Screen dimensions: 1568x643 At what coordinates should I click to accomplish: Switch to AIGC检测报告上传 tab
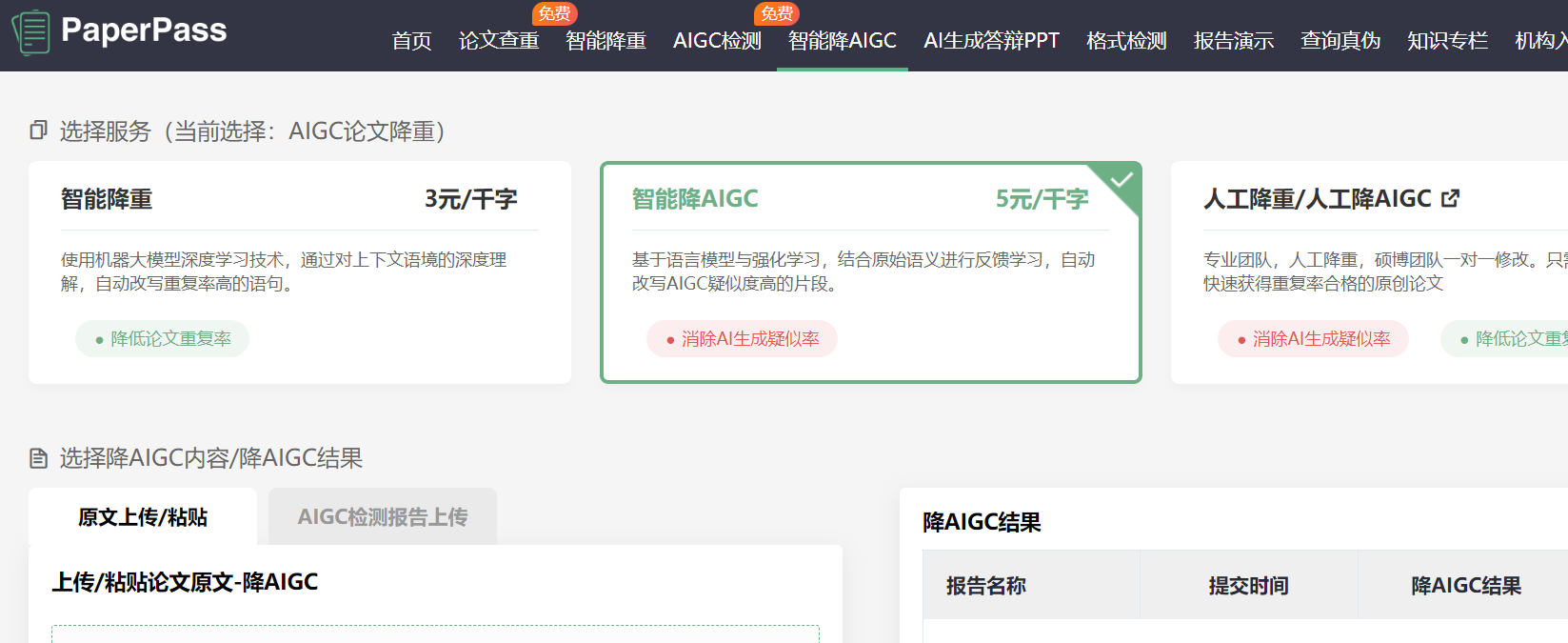point(383,516)
